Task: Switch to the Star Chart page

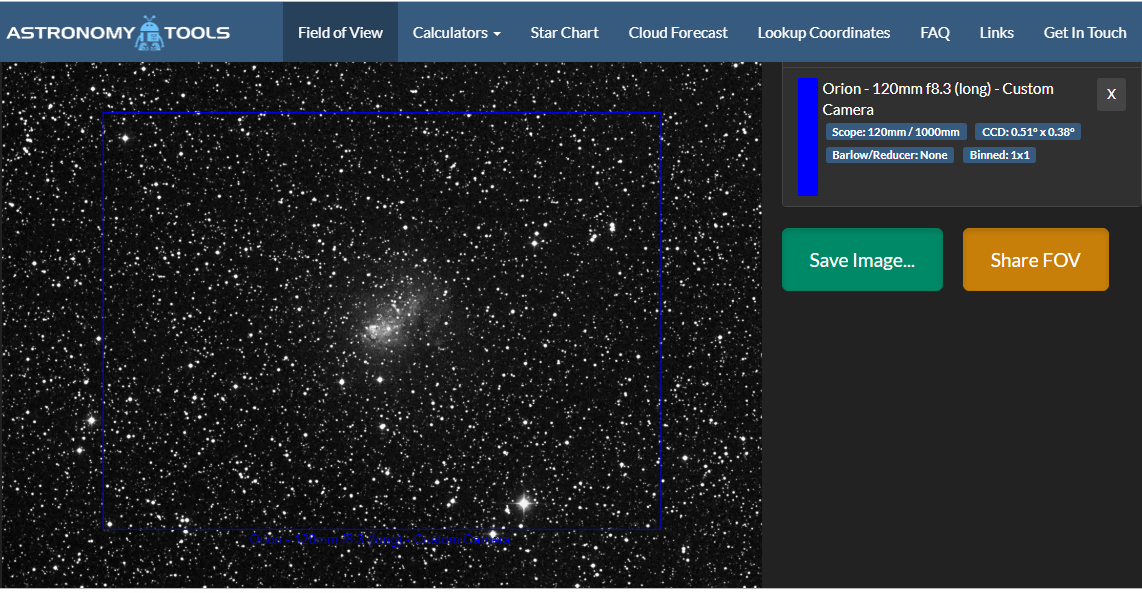Action: coord(564,32)
